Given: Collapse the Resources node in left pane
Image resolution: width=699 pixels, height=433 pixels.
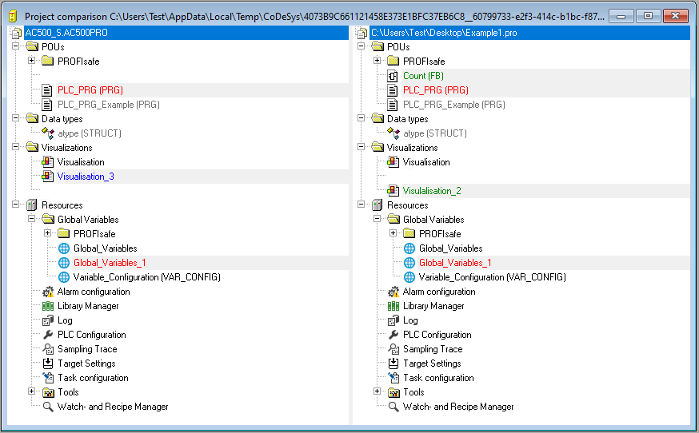Looking at the screenshot, I should click(17, 205).
